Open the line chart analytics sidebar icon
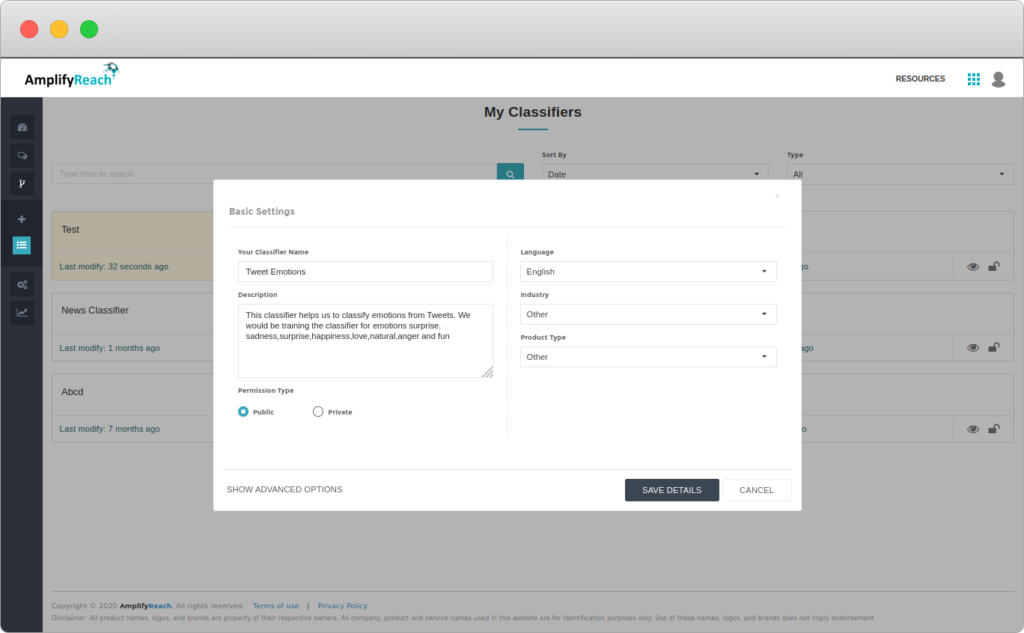 [22, 313]
